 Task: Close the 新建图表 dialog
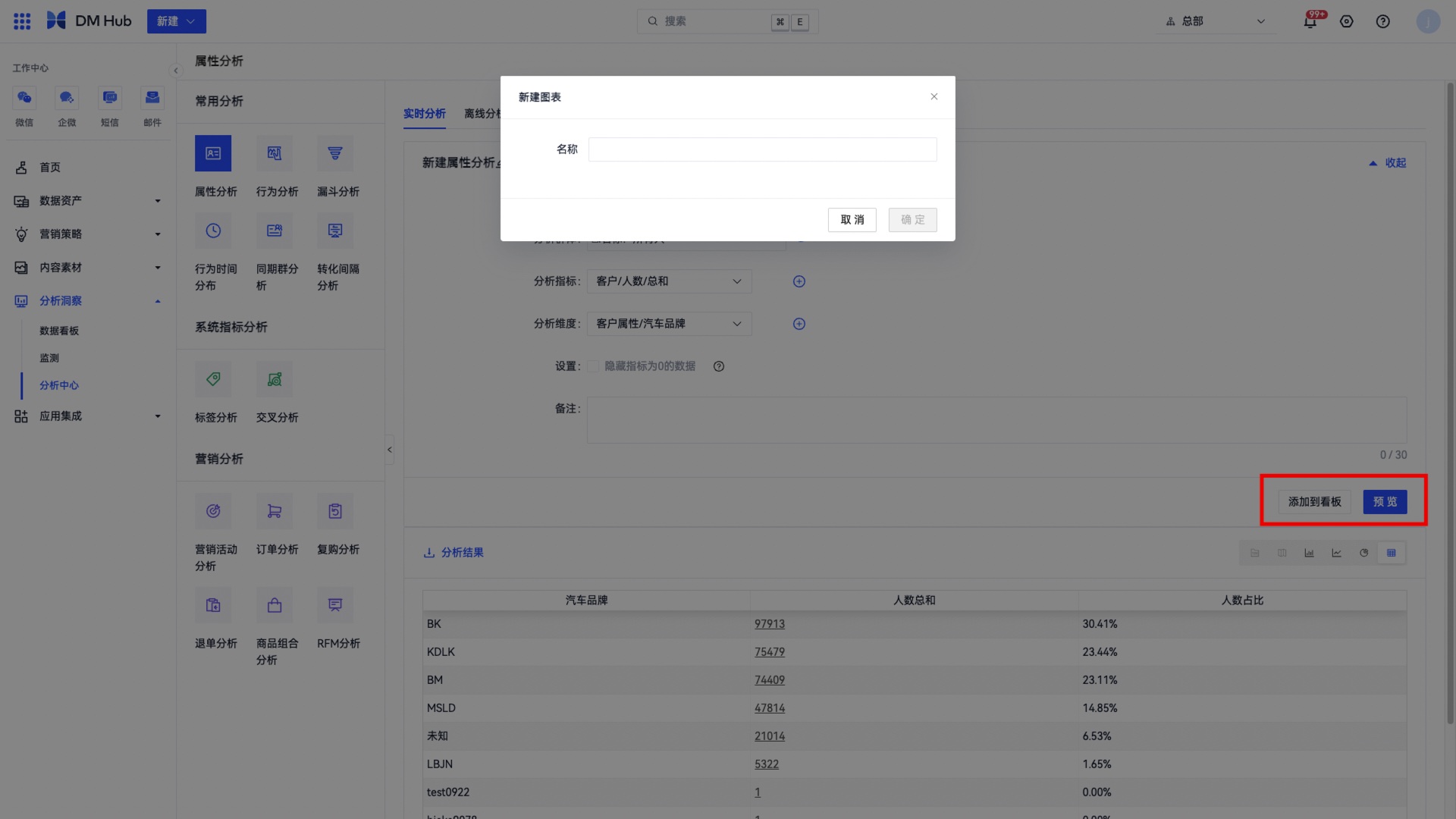934,96
